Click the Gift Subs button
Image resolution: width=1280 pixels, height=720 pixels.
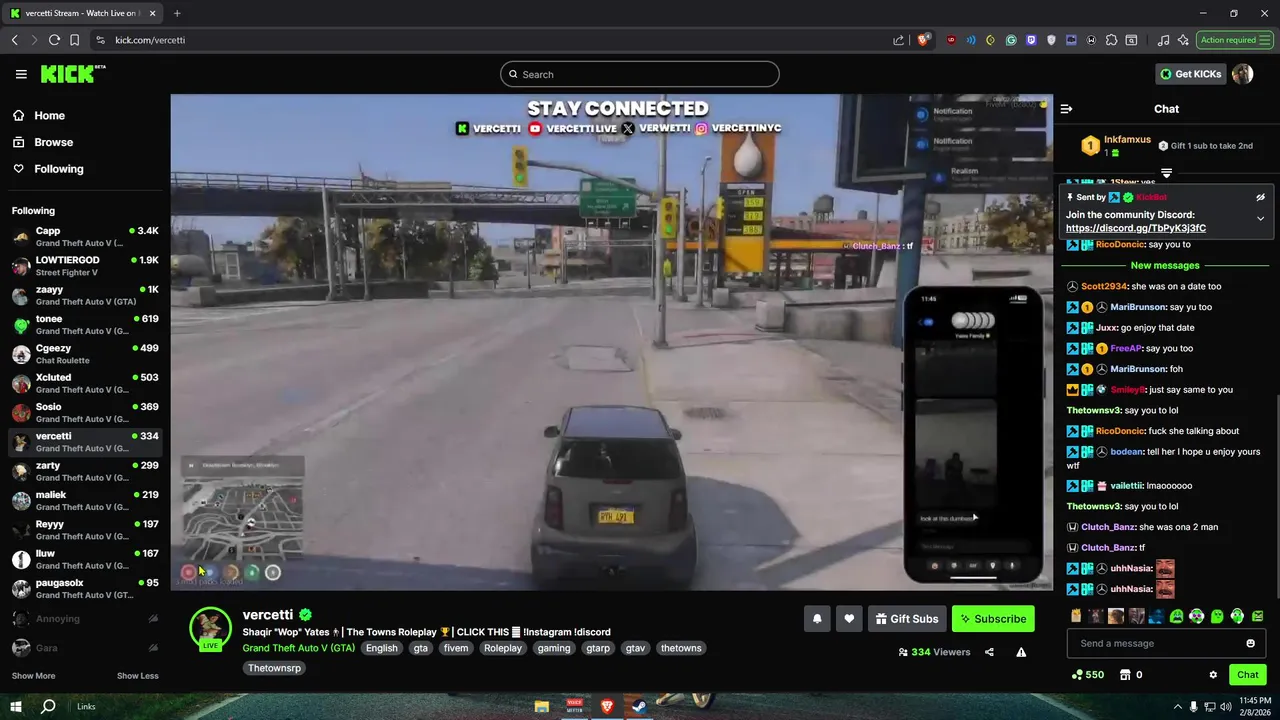(906, 619)
